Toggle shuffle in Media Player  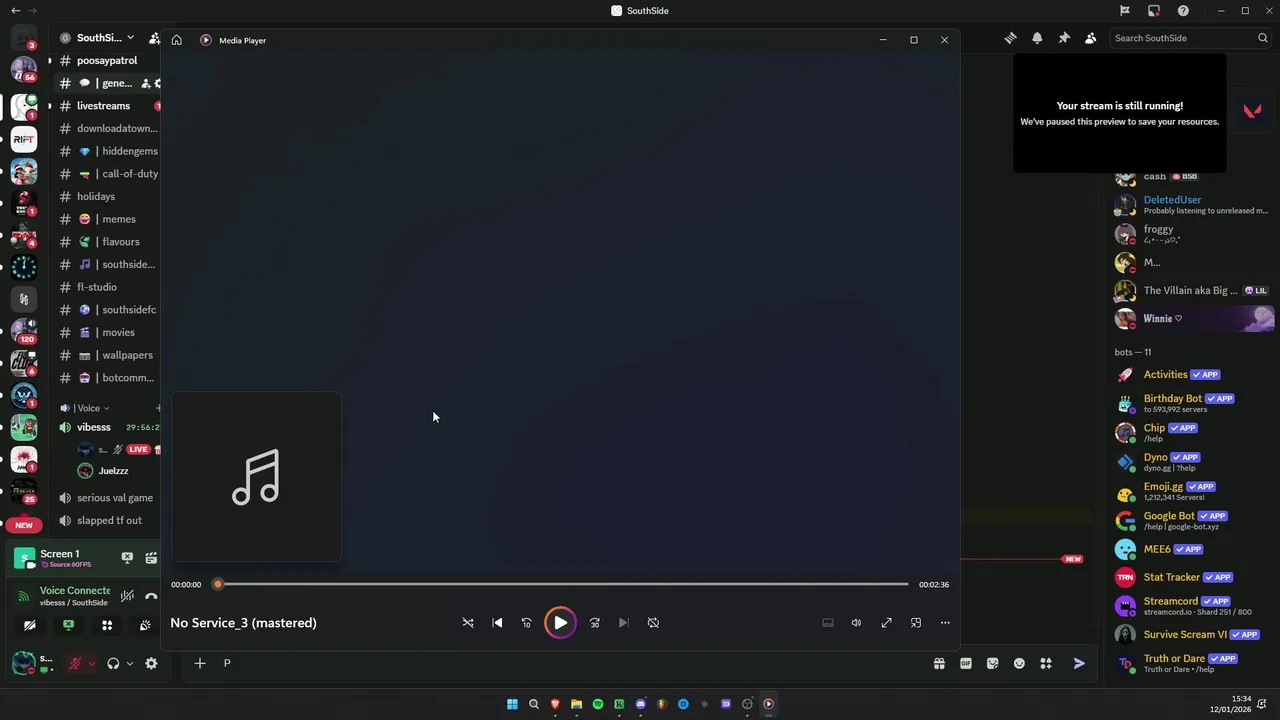coord(468,623)
